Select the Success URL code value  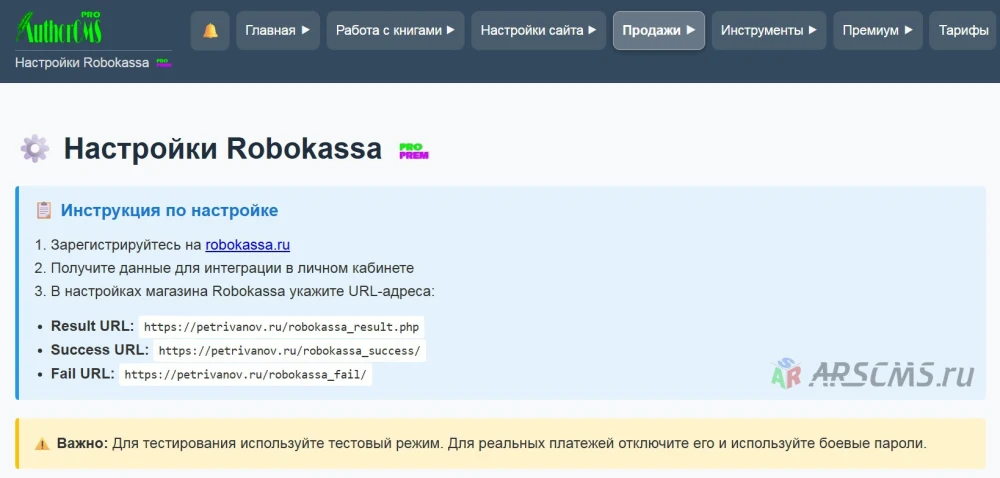pyautogui.click(x=289, y=351)
